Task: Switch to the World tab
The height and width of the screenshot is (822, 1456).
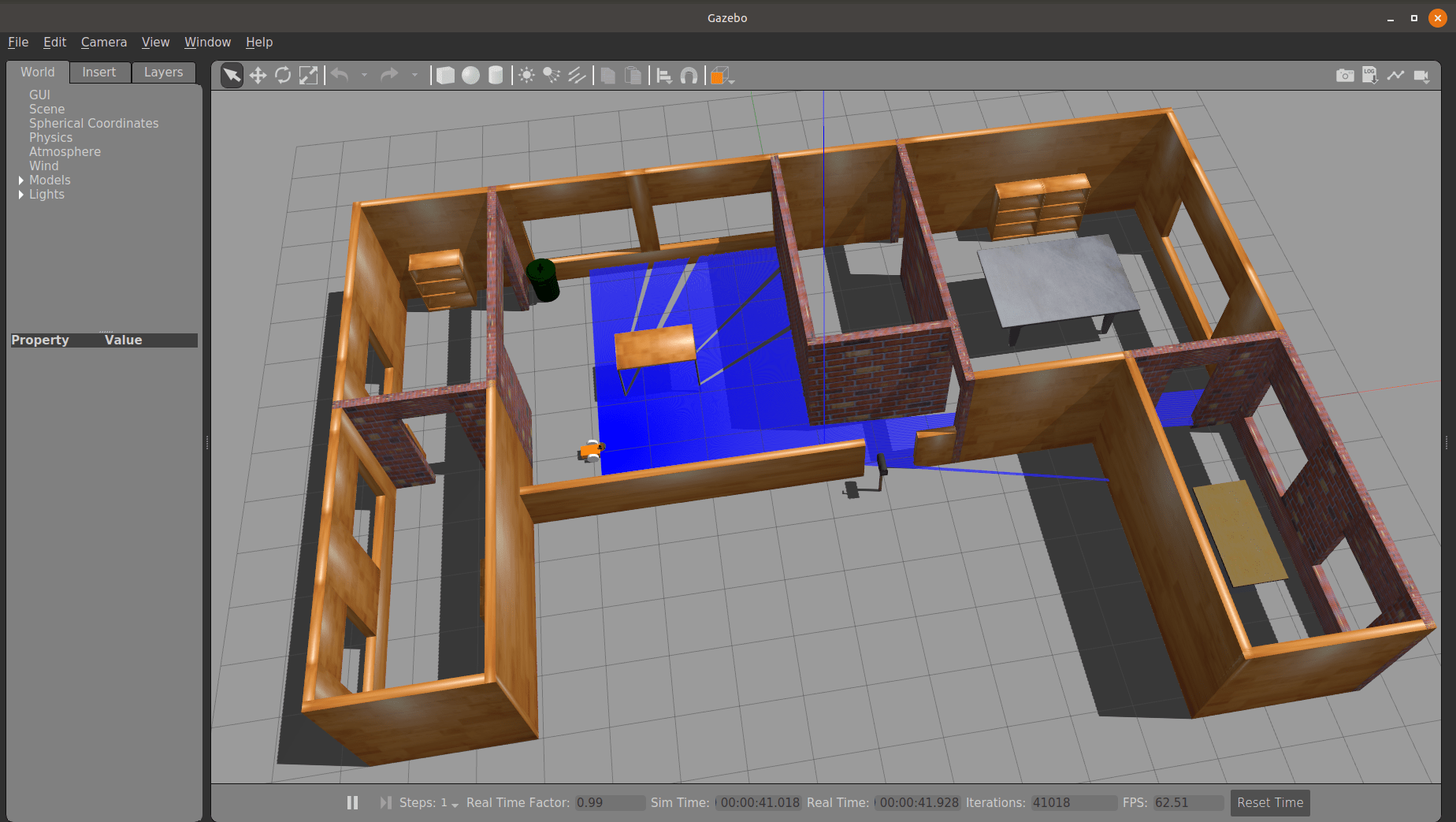Action: 38,72
